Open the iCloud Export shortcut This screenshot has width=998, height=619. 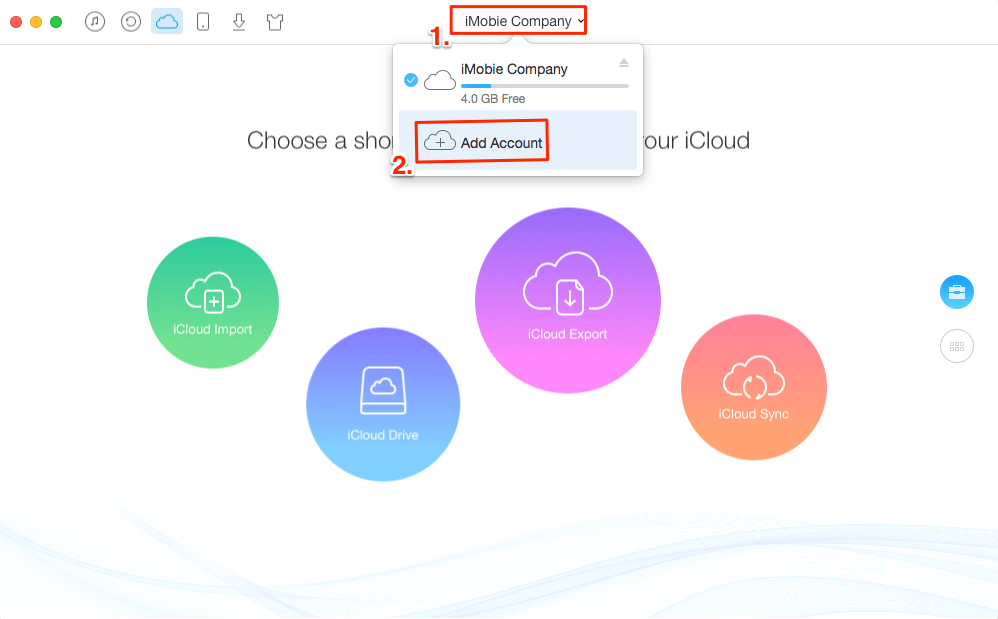click(568, 300)
